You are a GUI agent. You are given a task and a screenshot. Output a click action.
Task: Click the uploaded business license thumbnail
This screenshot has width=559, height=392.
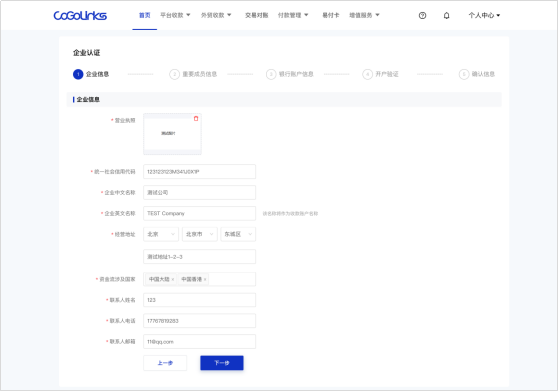[172, 134]
